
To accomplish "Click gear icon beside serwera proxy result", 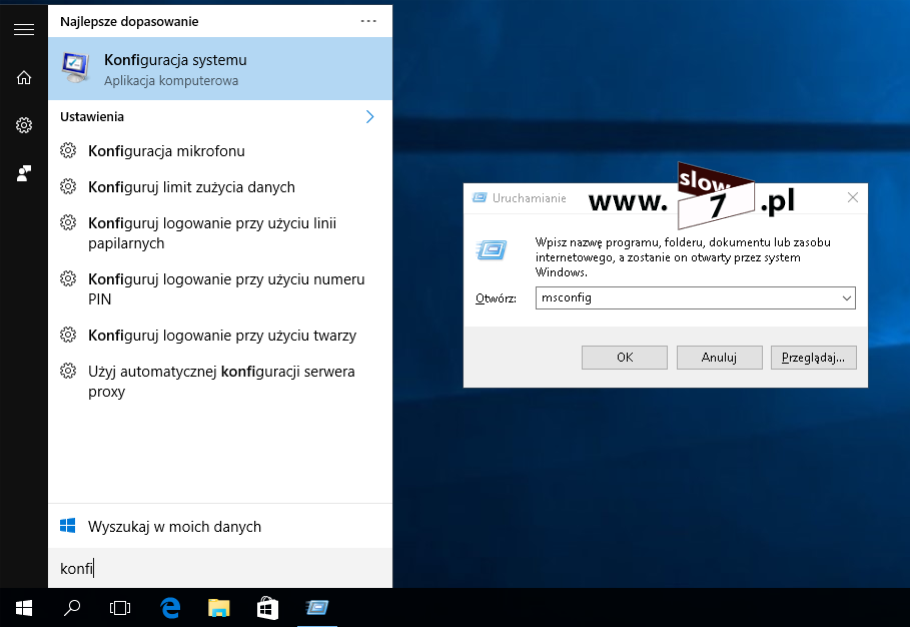I will [x=68, y=371].
